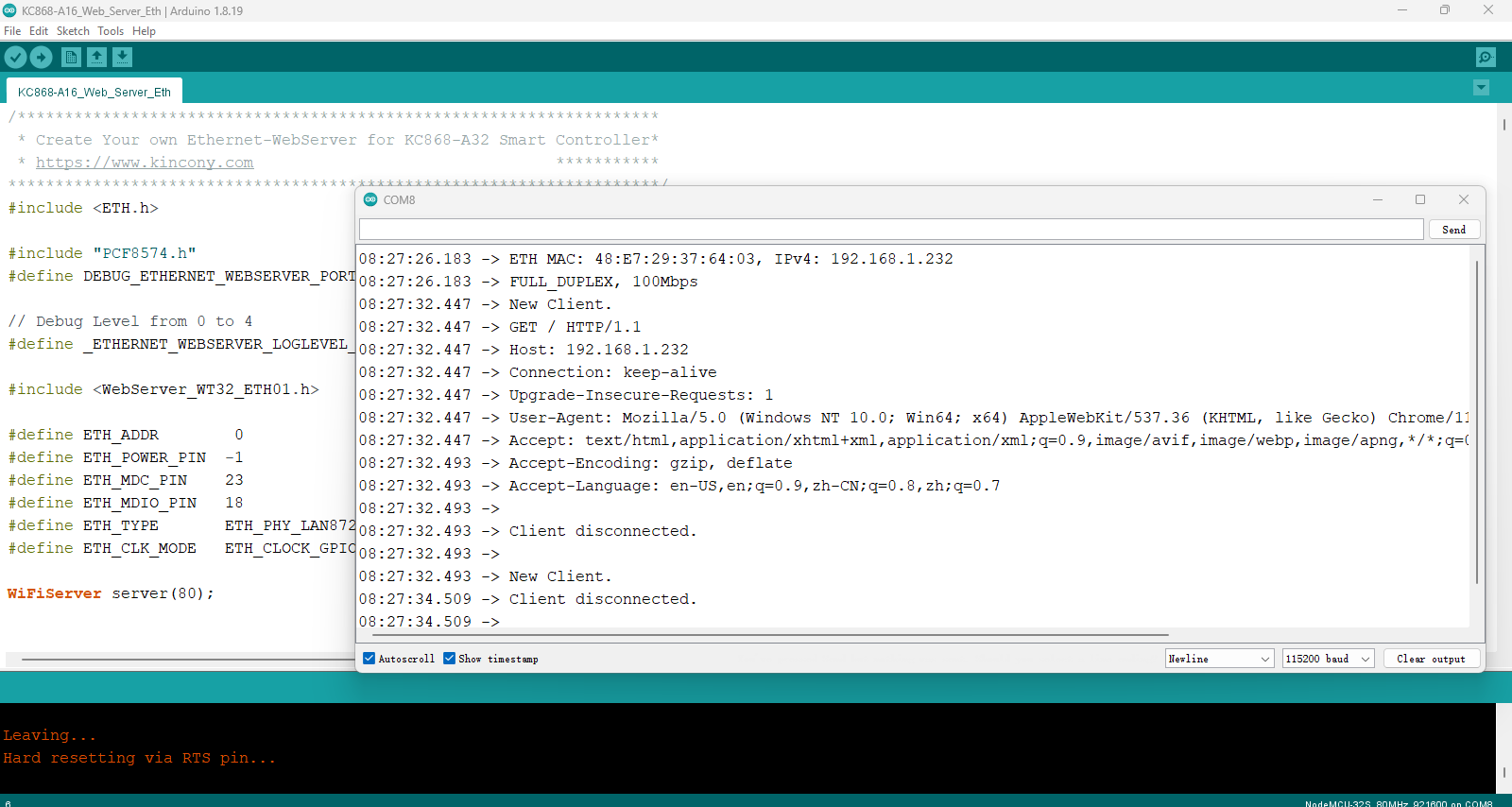The height and width of the screenshot is (807, 1512).
Task: Open the Newline line-ending dropdown
Action: pyautogui.click(x=1219, y=659)
